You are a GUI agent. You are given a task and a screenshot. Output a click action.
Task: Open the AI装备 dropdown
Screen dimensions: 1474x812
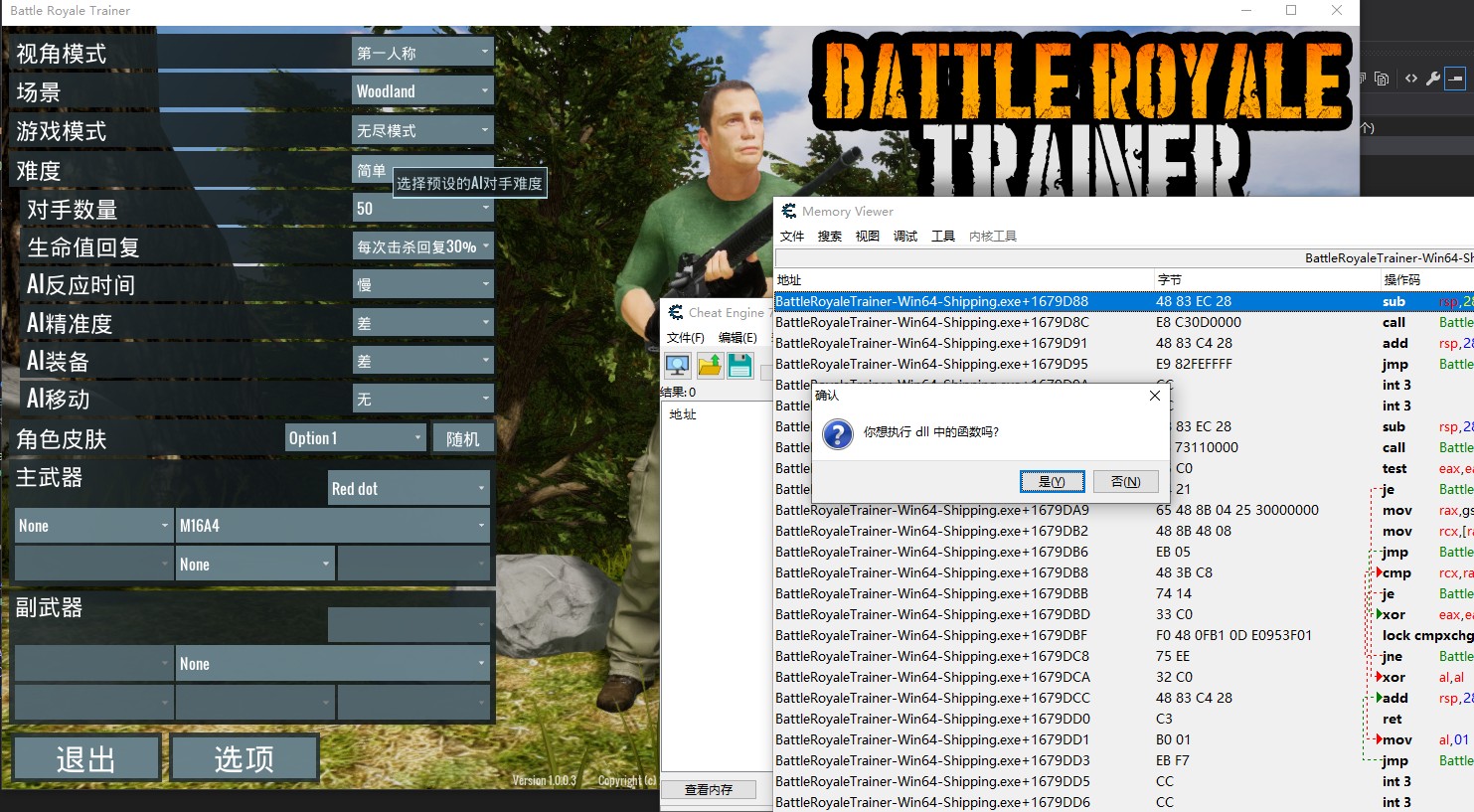click(x=423, y=360)
